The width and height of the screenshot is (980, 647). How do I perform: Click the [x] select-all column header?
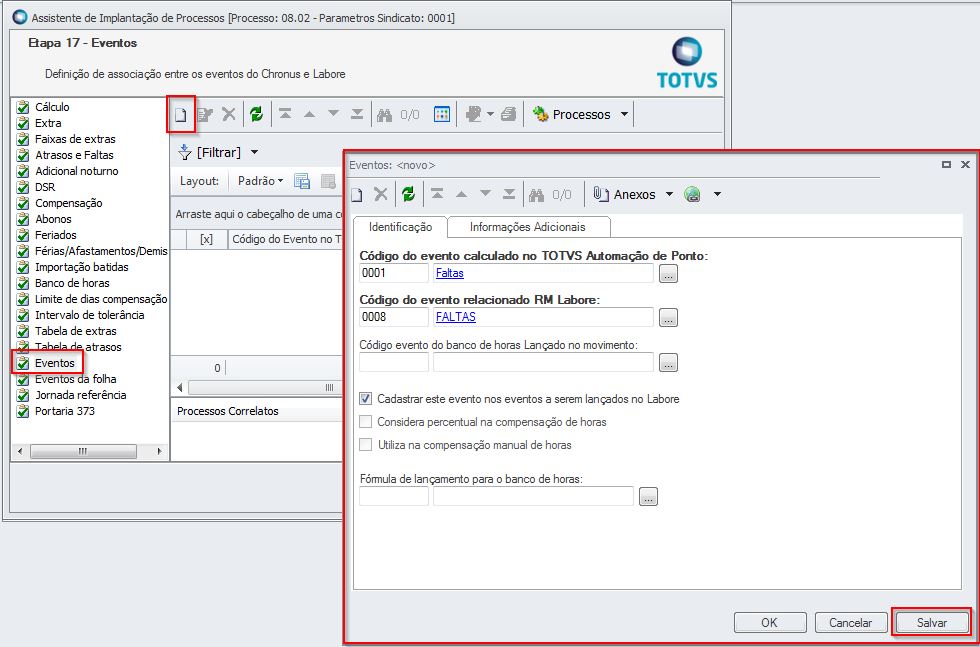pyautogui.click(x=207, y=239)
